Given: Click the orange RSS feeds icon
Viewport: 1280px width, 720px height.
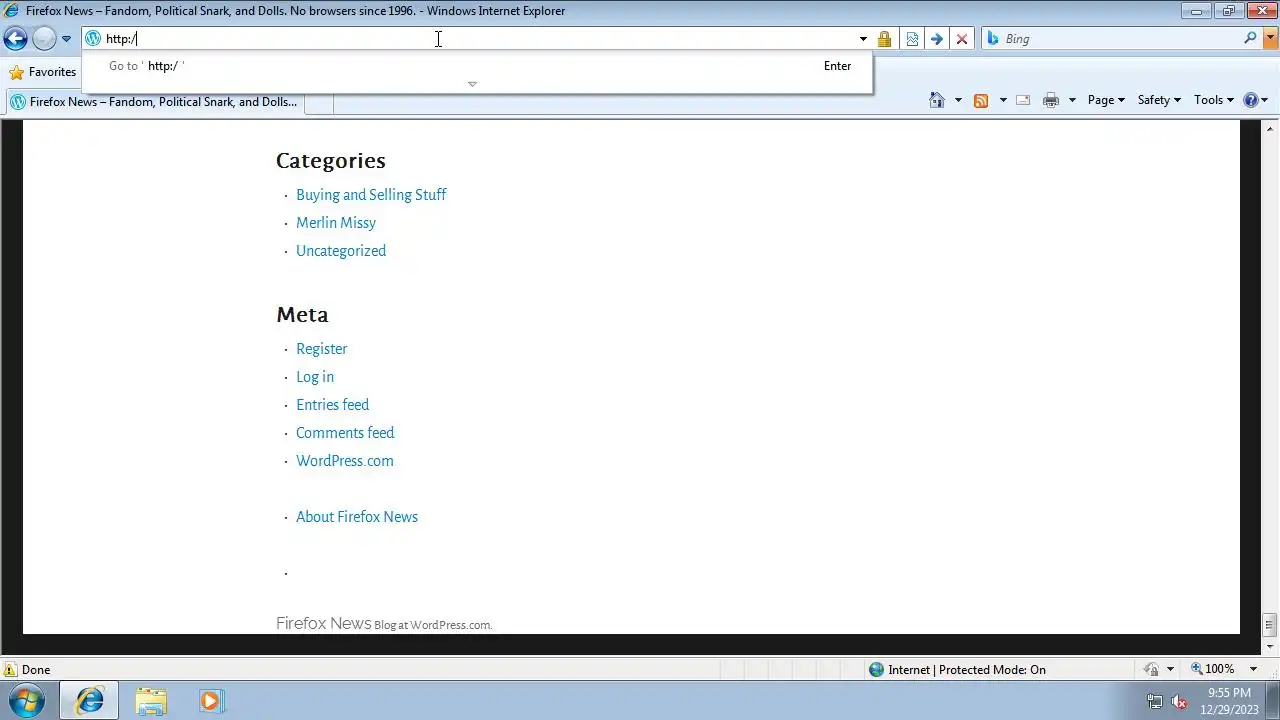Looking at the screenshot, I should pos(981,100).
